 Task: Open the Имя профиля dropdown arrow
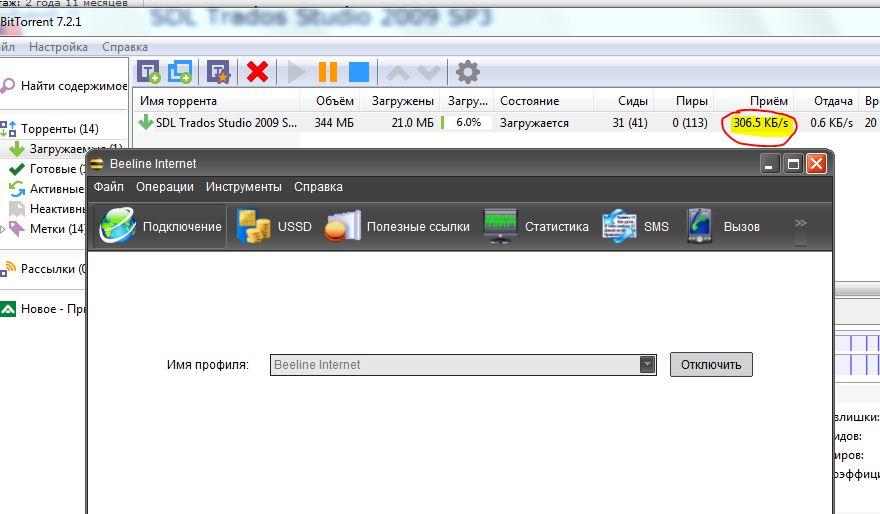(x=647, y=364)
